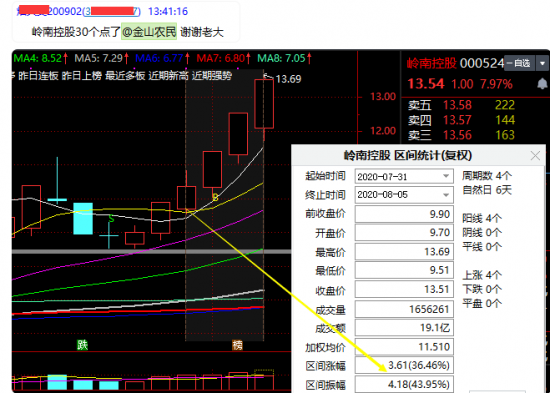
Task: Open the 起始时间 date dropdown
Action: [446, 176]
